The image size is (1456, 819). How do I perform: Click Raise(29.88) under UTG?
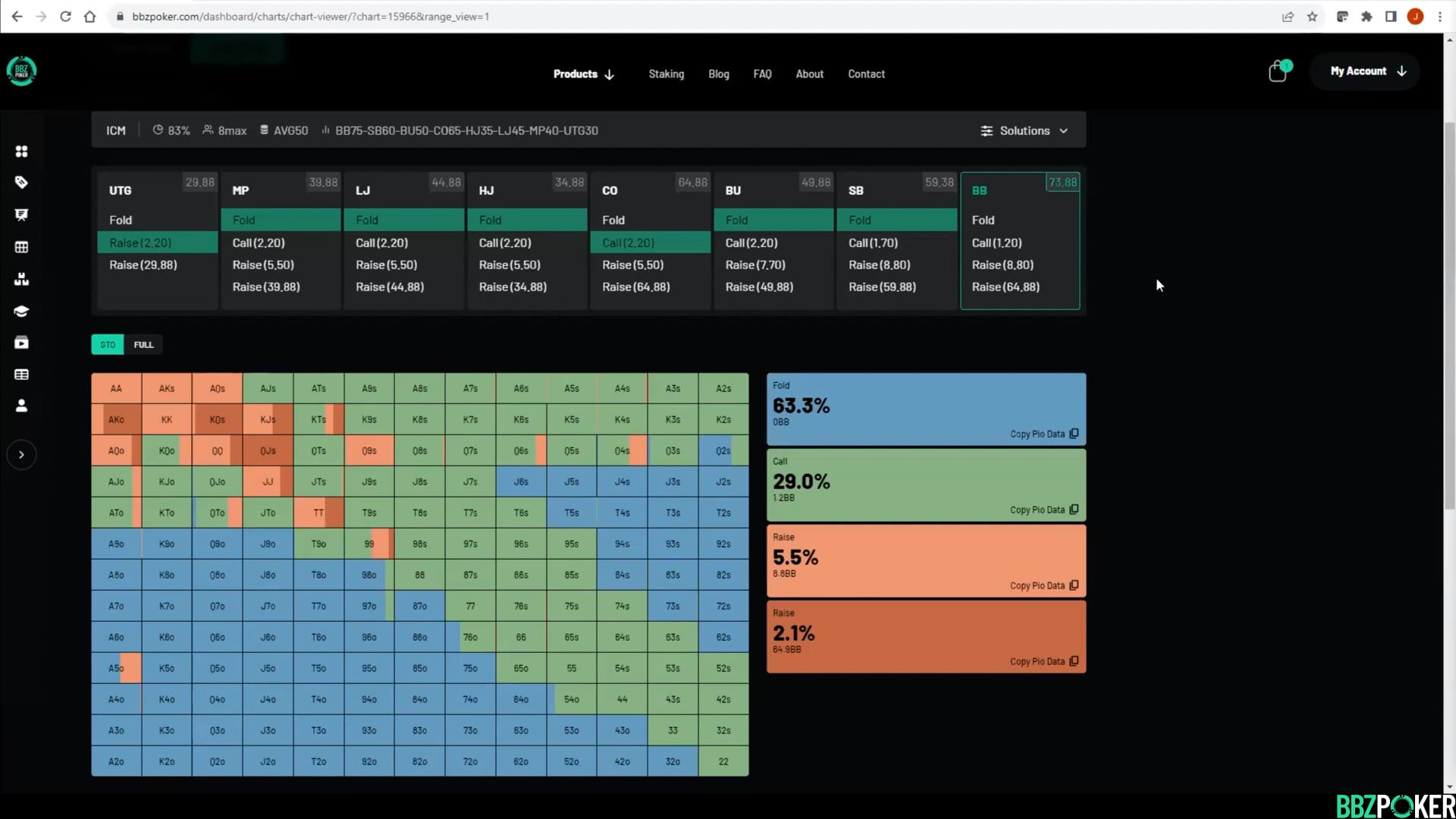(143, 265)
